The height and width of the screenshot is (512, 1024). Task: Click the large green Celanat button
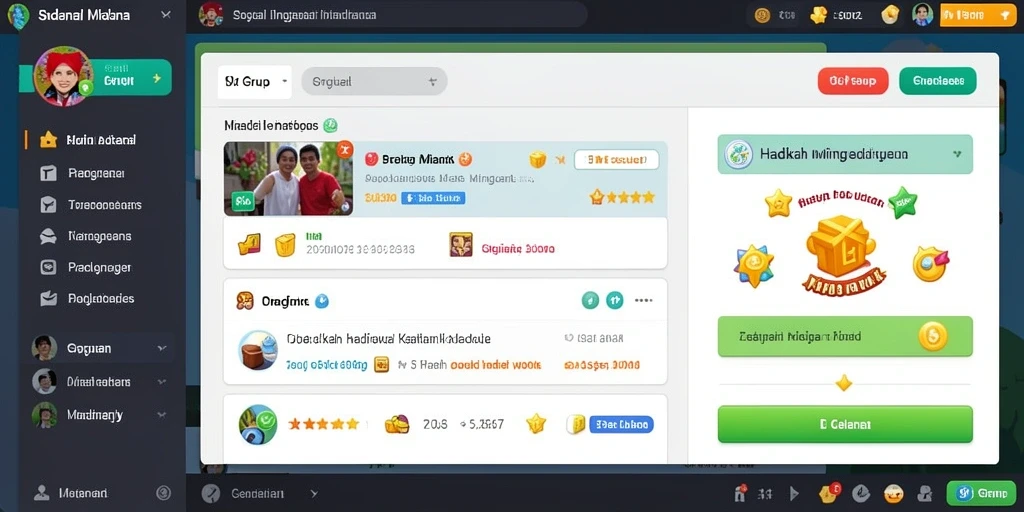[845, 424]
